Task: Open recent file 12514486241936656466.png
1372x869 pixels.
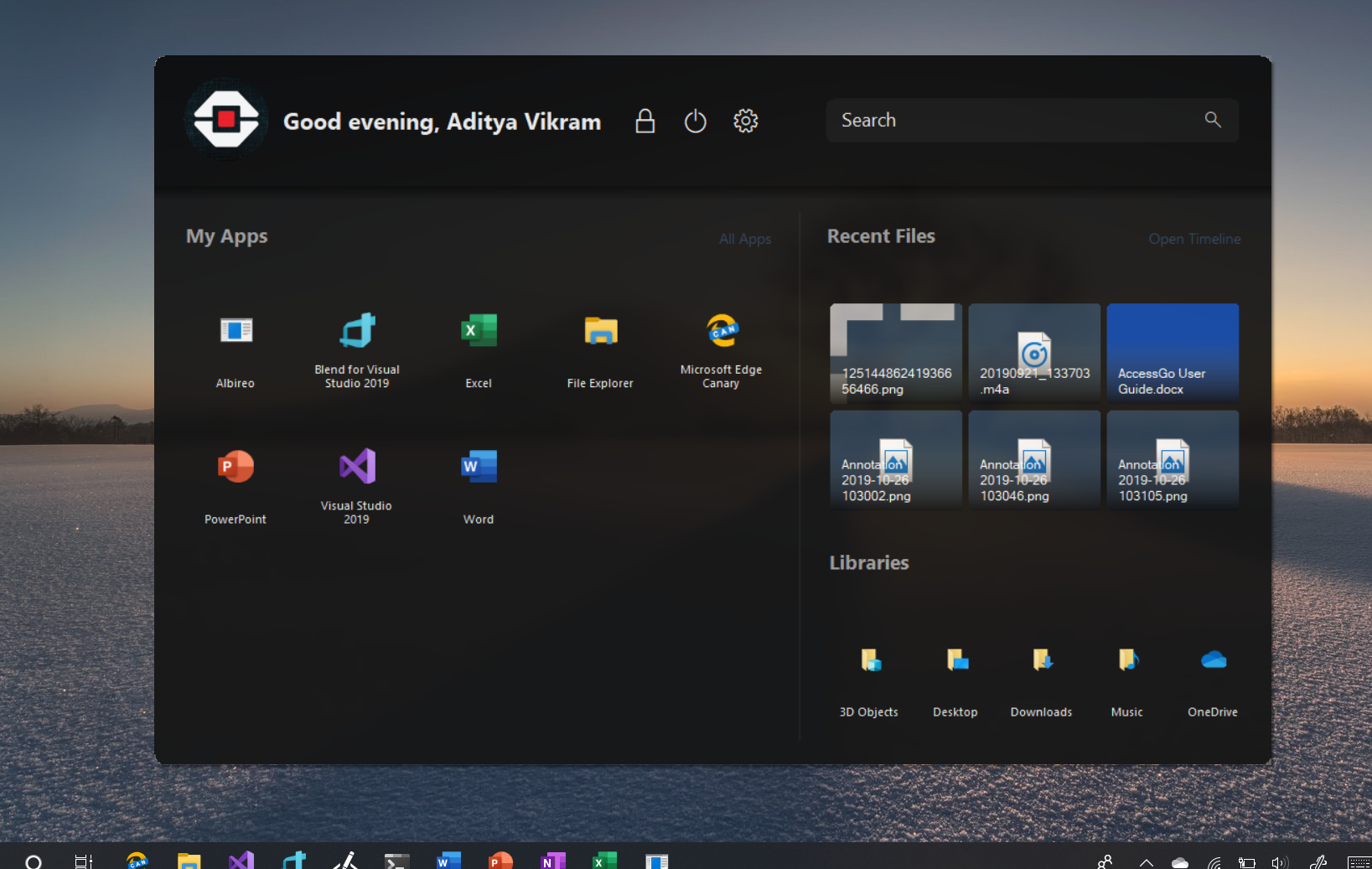Action: pos(896,354)
